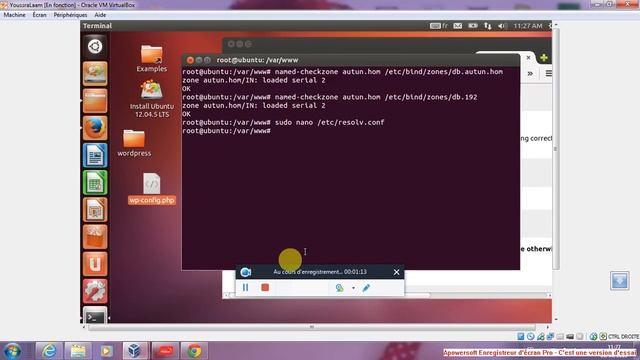The image size is (640, 360).
Task: Open the recorder camera logo icon
Action: pyautogui.click(x=246, y=272)
